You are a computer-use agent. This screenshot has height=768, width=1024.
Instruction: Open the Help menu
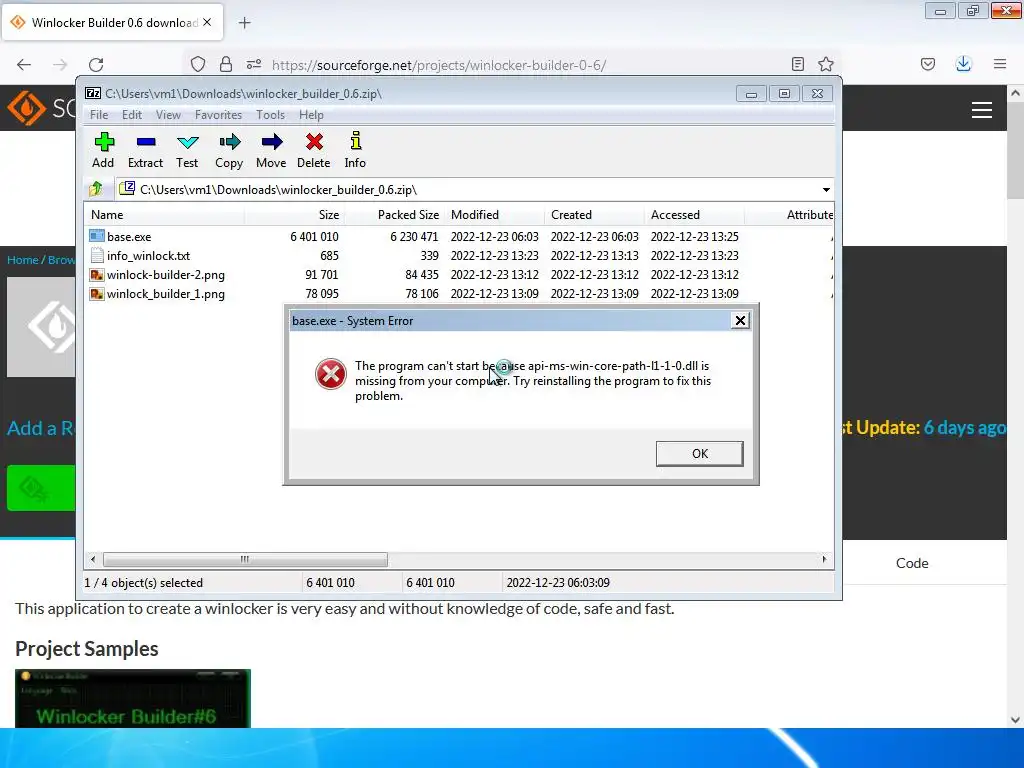(x=312, y=115)
